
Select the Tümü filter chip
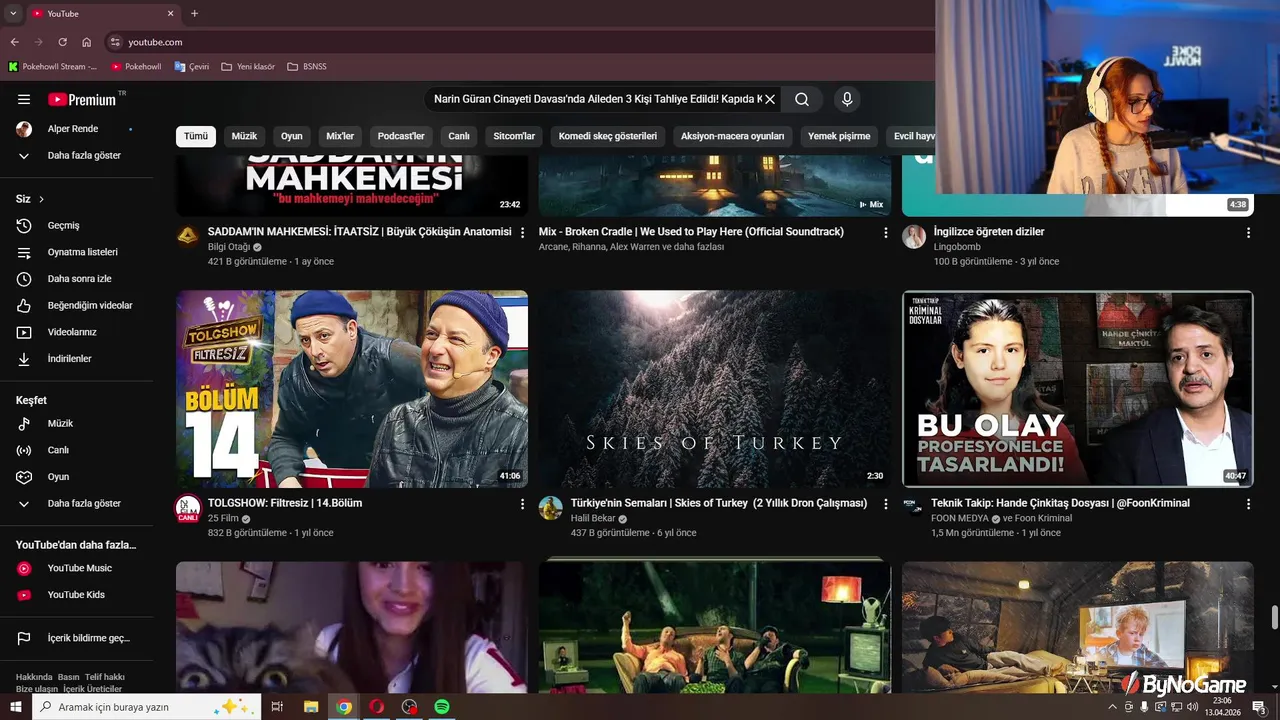tap(196, 136)
